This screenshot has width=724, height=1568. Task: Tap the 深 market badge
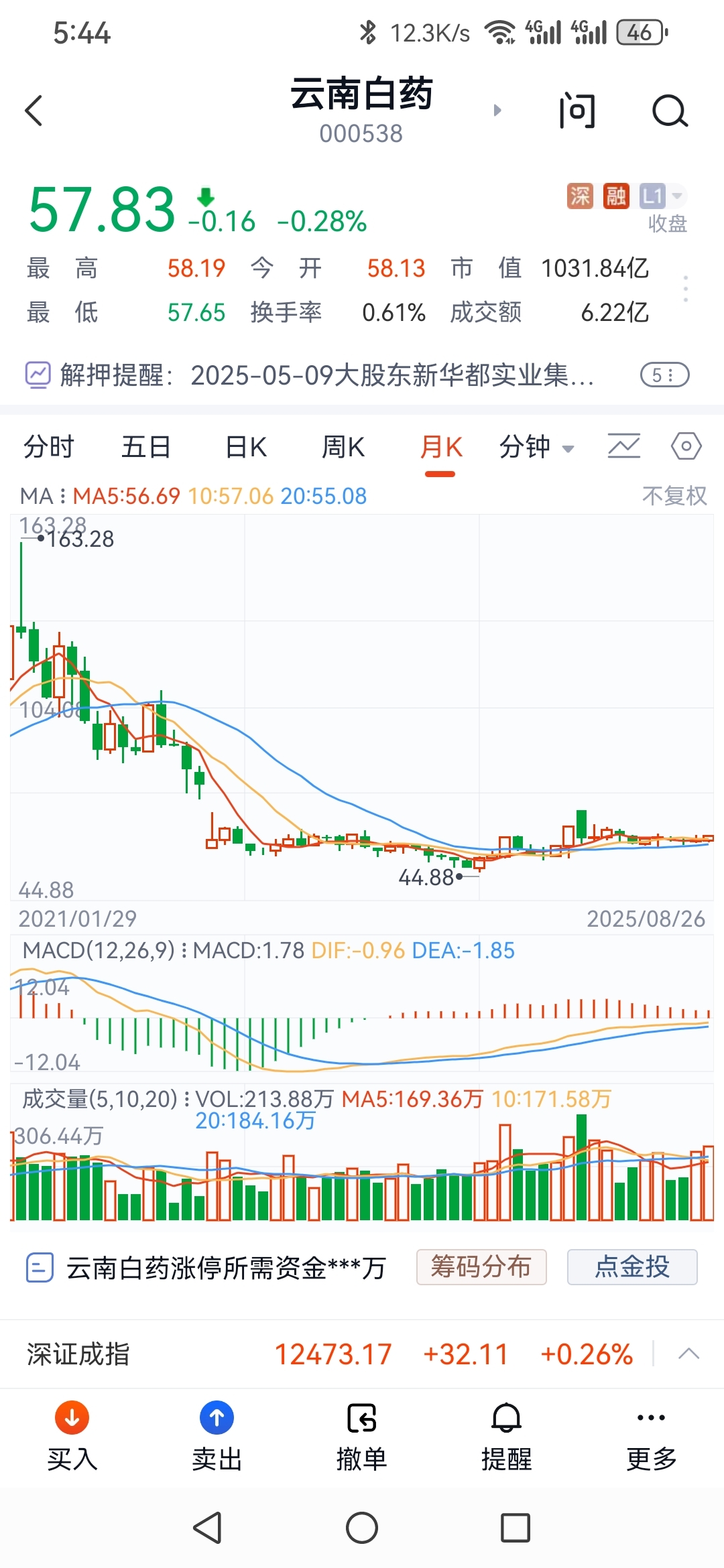pos(580,196)
